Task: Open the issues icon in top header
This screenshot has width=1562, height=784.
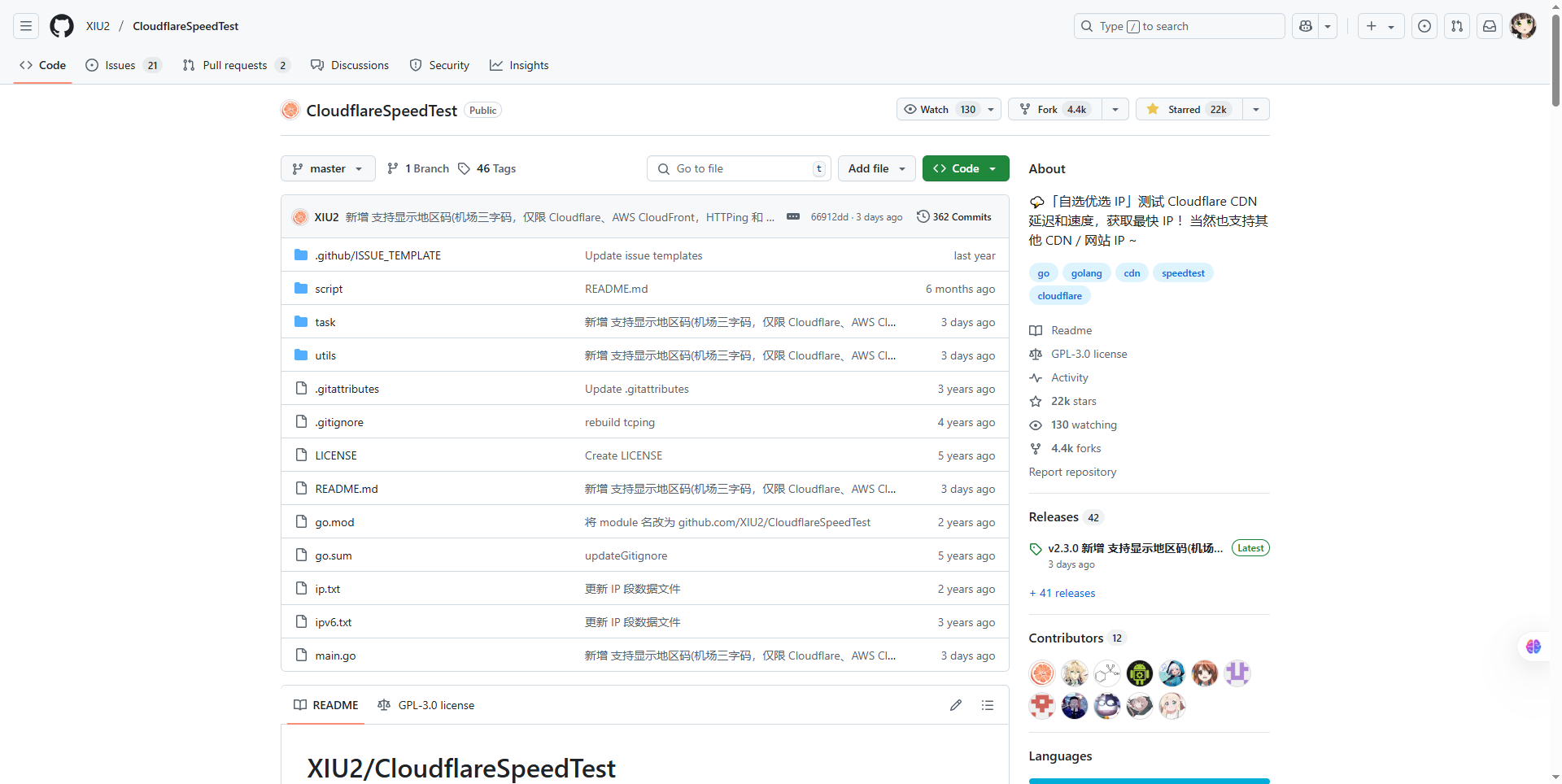Action: tap(1425, 26)
